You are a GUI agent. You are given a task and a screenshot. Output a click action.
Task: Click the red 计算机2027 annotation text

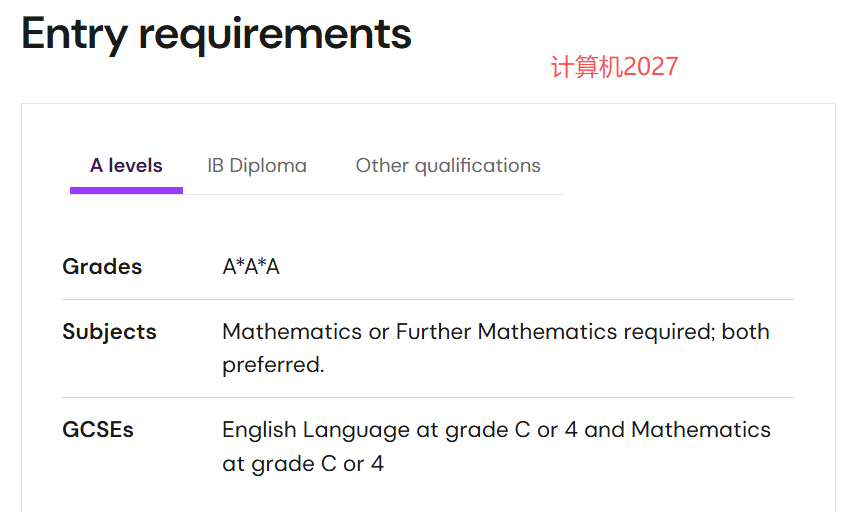614,68
